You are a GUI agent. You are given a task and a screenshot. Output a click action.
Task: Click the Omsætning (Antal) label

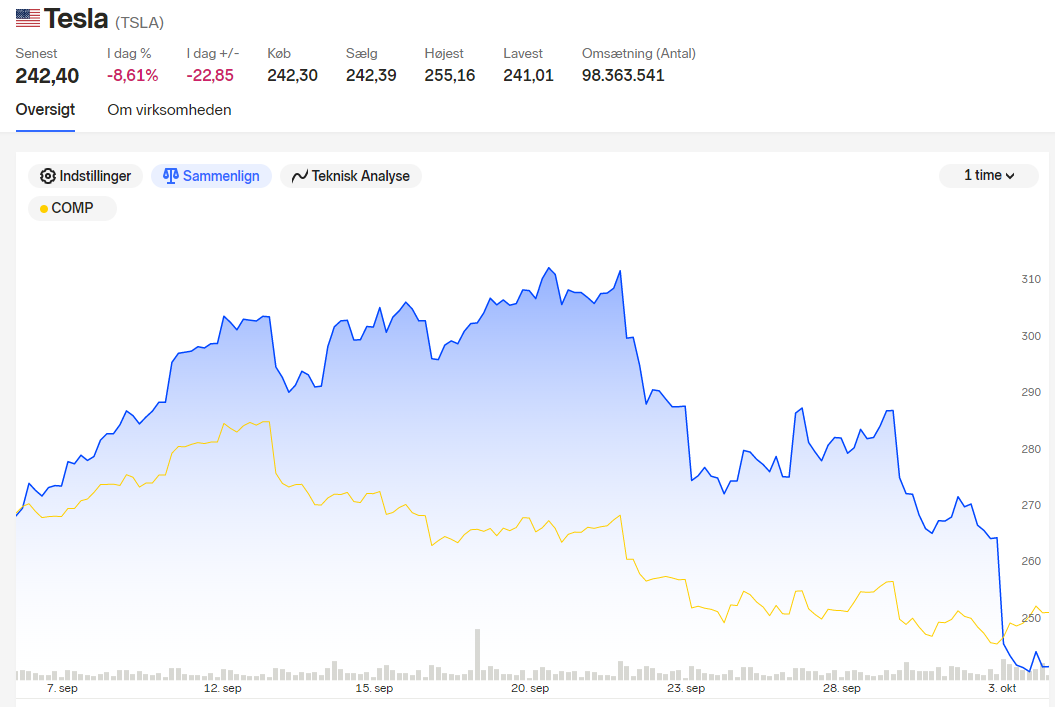point(639,53)
